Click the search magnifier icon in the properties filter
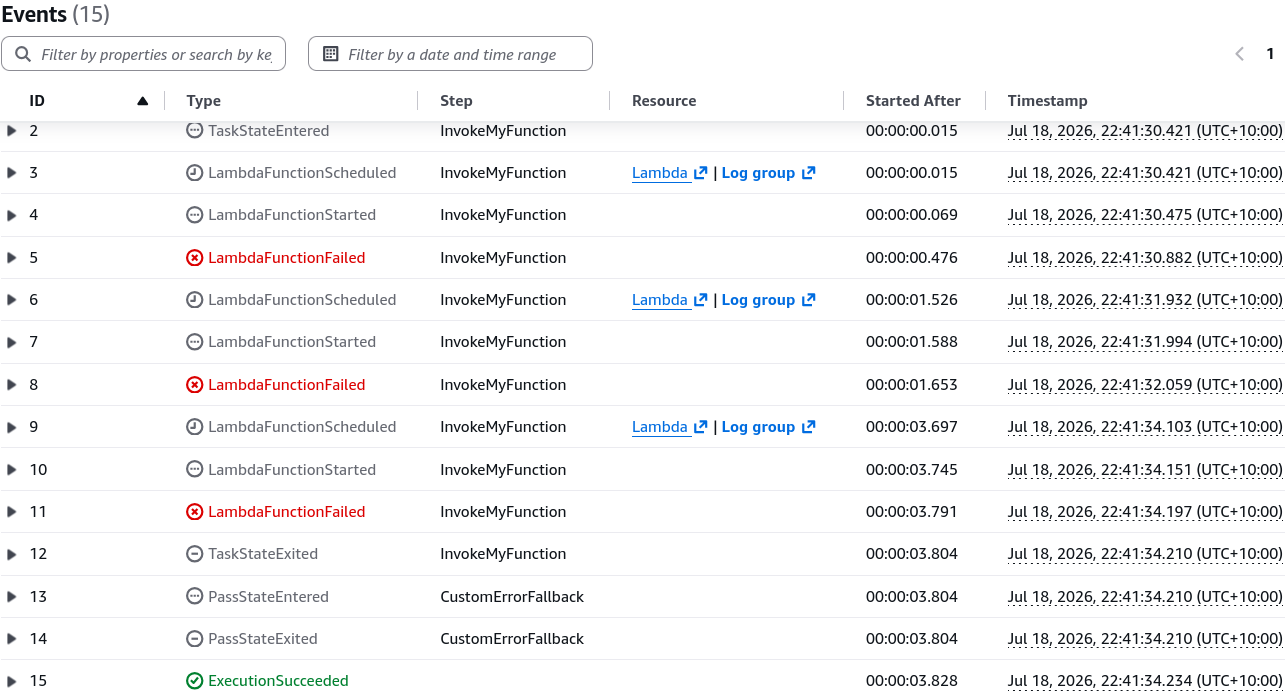The width and height of the screenshot is (1285, 694). pyautogui.click(x=23, y=54)
